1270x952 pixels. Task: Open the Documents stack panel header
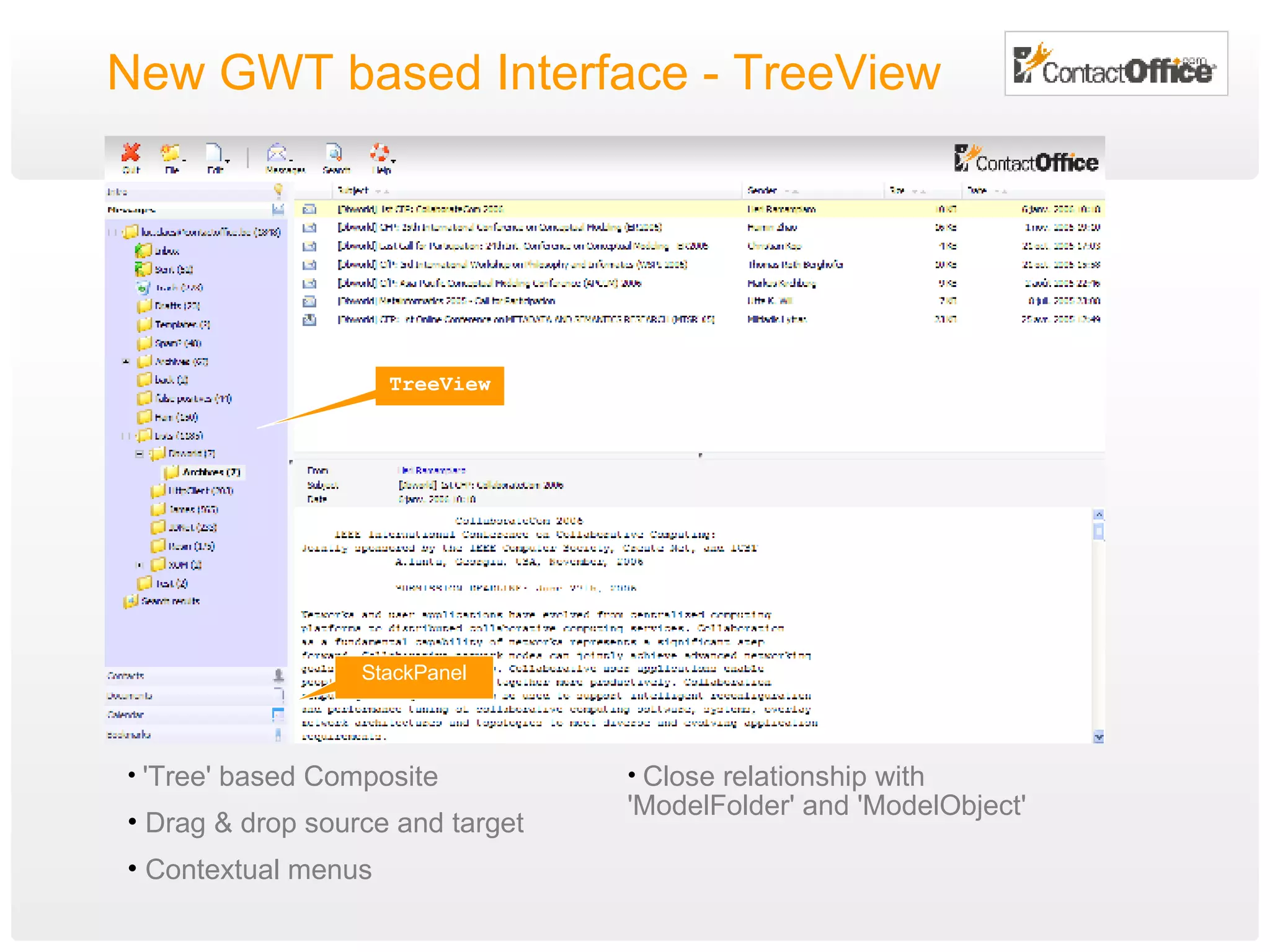coord(195,695)
